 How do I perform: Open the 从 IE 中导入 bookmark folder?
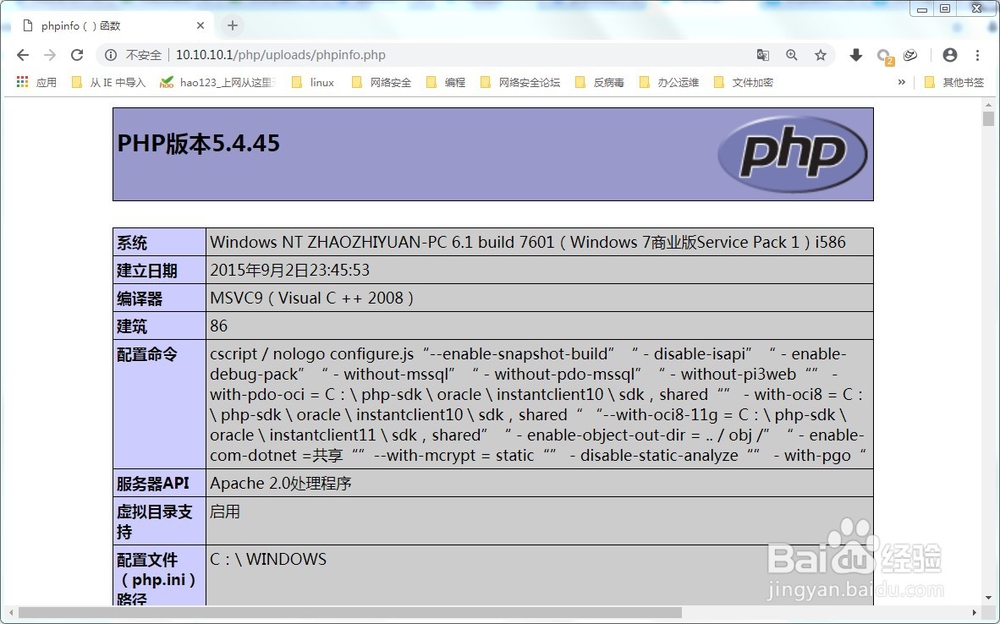pyautogui.click(x=108, y=82)
